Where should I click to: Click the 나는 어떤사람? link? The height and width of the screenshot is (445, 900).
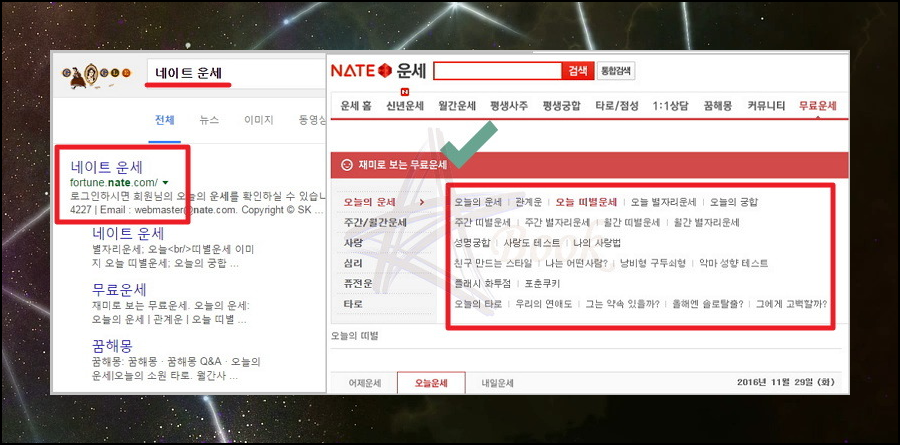pyautogui.click(x=576, y=264)
